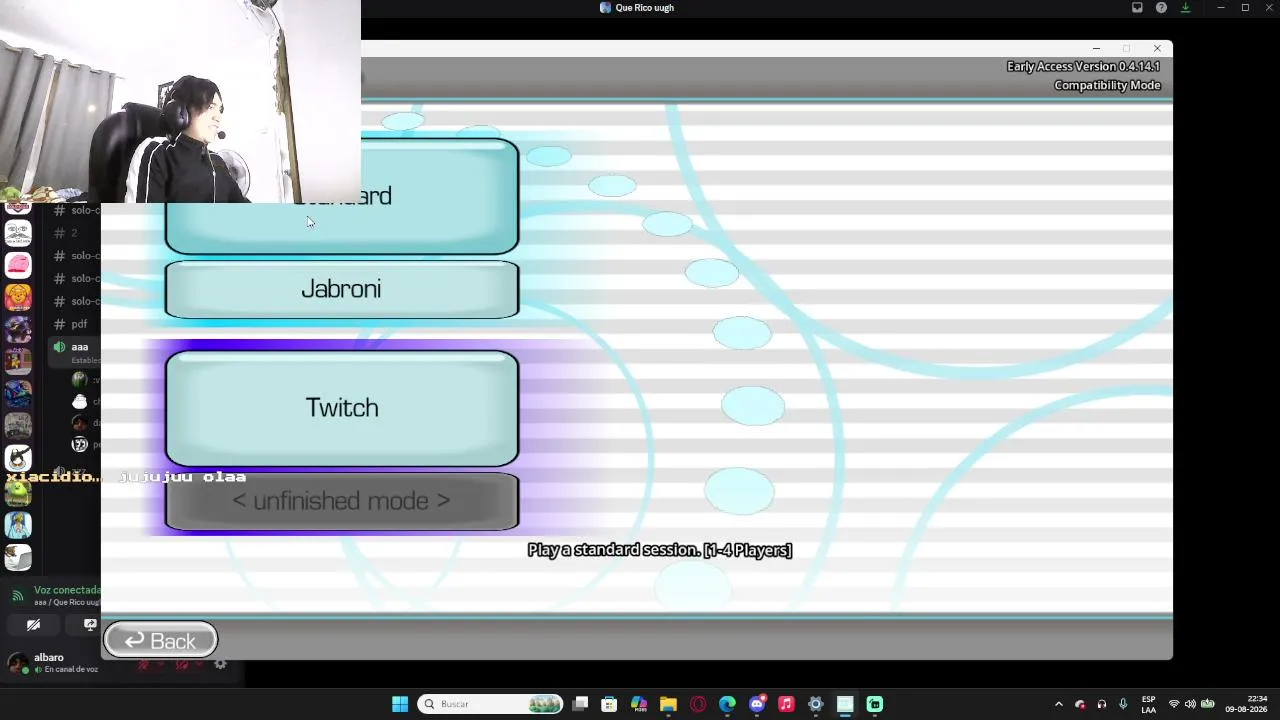
Task: Open pink Kirby server icon
Action: tap(18, 265)
